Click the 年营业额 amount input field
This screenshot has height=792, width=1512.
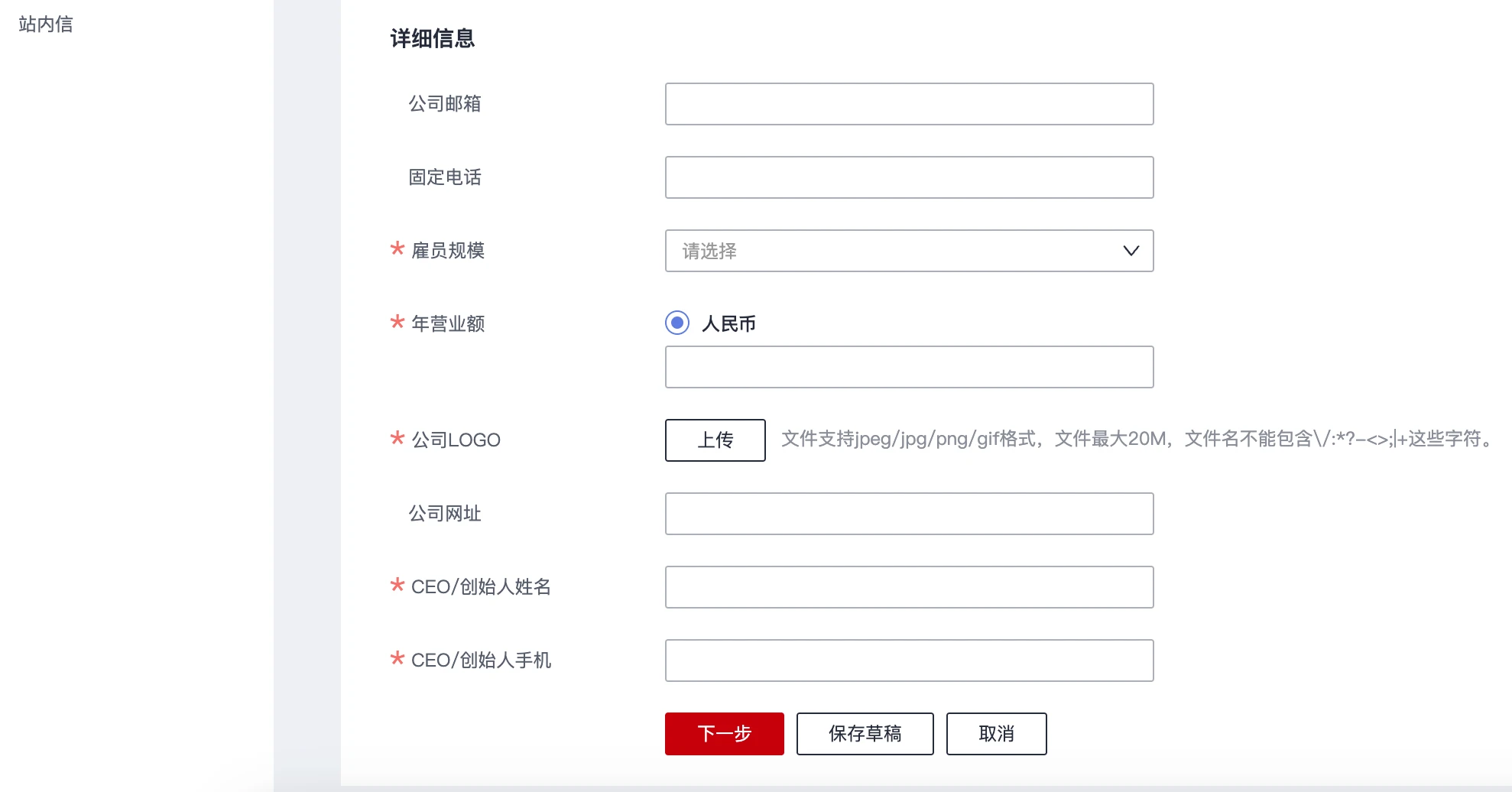coord(909,367)
